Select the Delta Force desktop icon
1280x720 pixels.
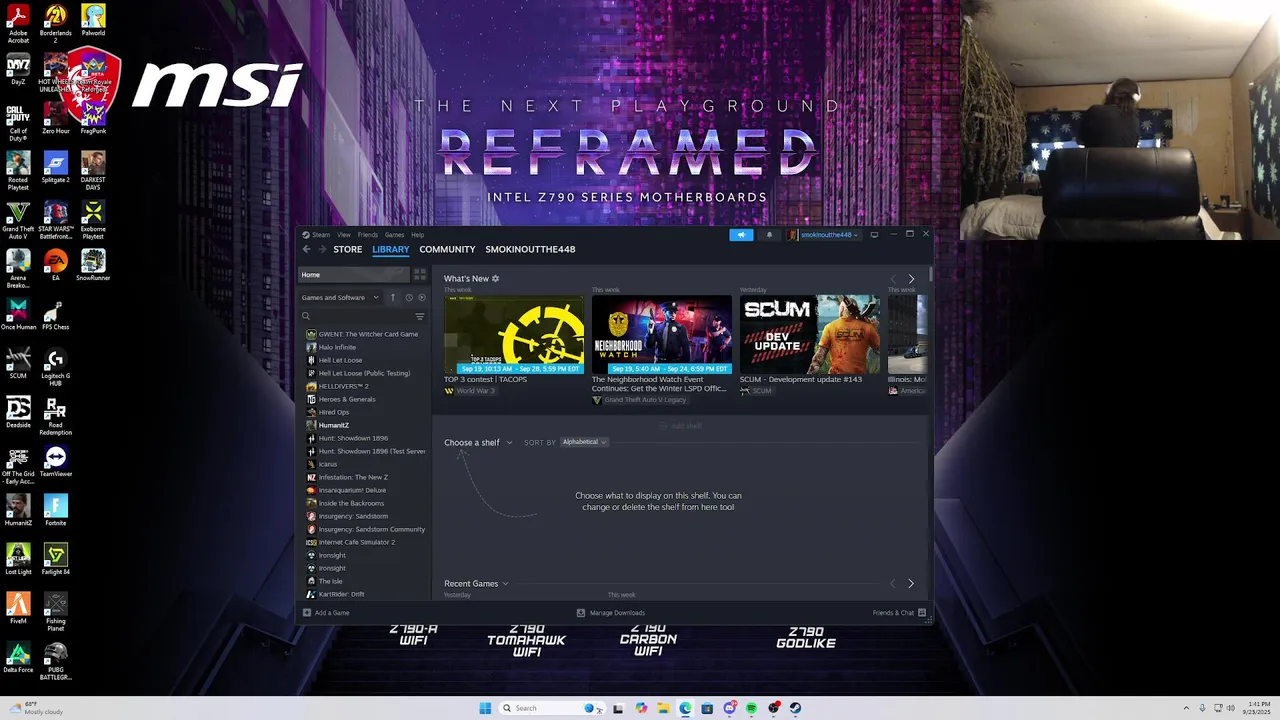point(18,658)
